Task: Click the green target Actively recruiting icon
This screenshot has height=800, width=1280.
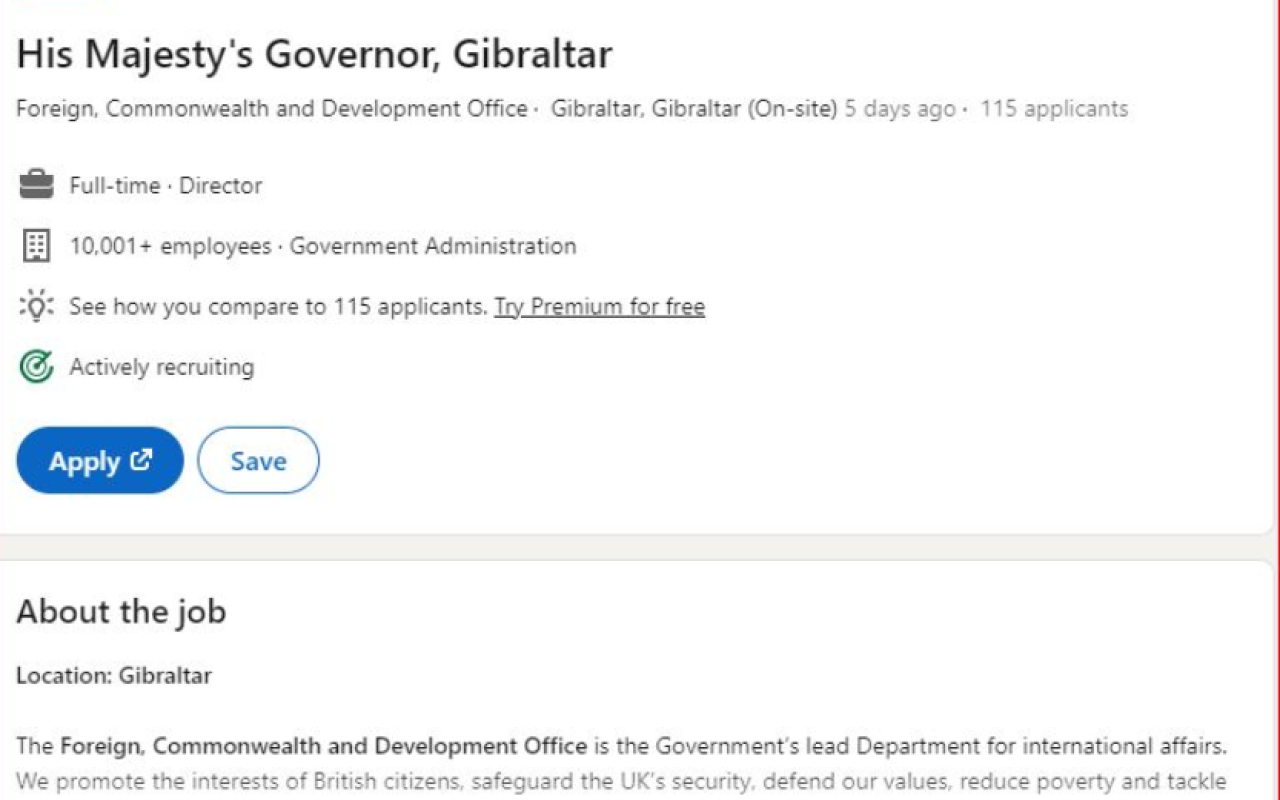Action: click(x=36, y=367)
